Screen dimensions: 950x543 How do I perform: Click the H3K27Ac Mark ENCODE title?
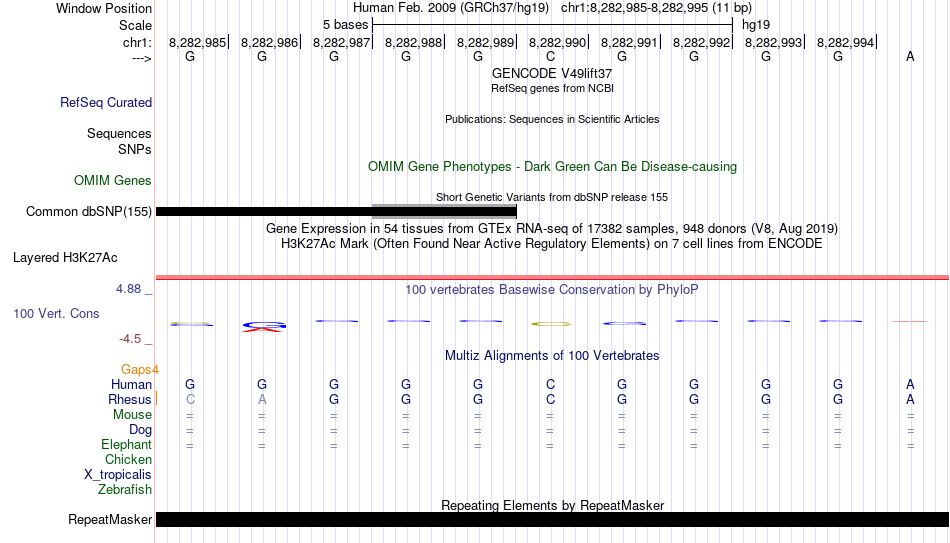tap(552, 244)
